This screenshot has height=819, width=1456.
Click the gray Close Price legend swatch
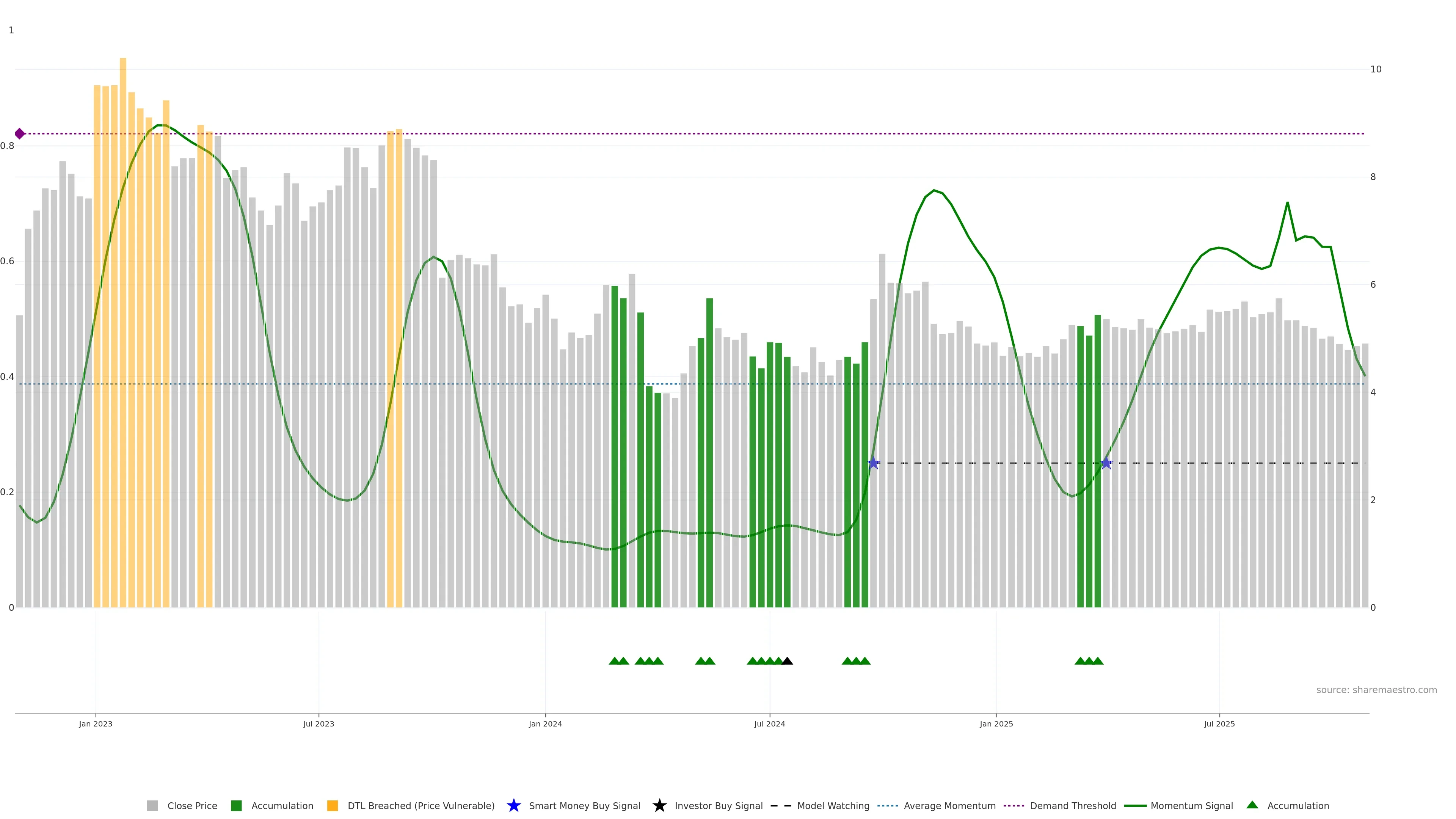[x=152, y=805]
